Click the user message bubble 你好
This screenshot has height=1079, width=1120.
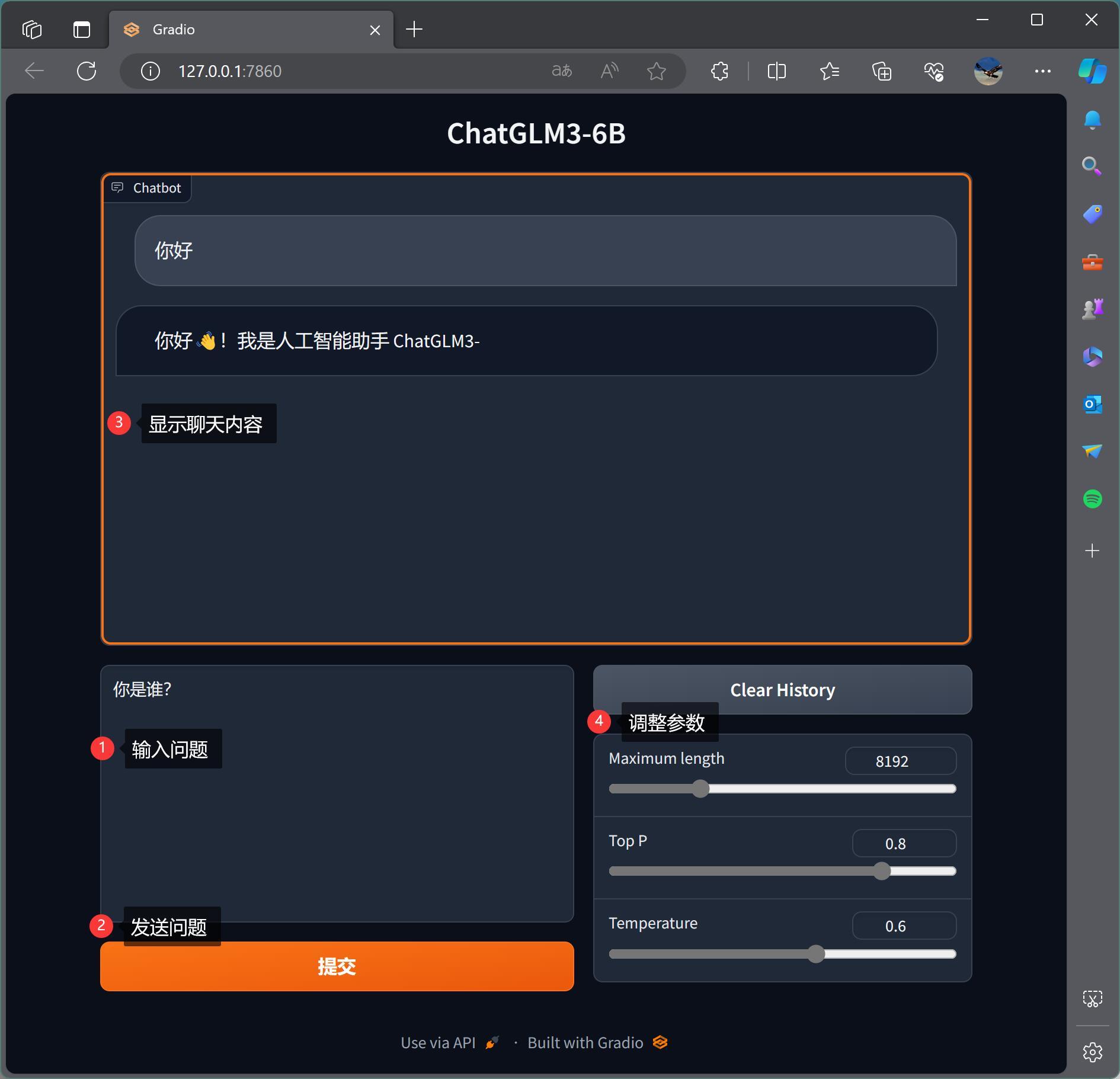(545, 251)
